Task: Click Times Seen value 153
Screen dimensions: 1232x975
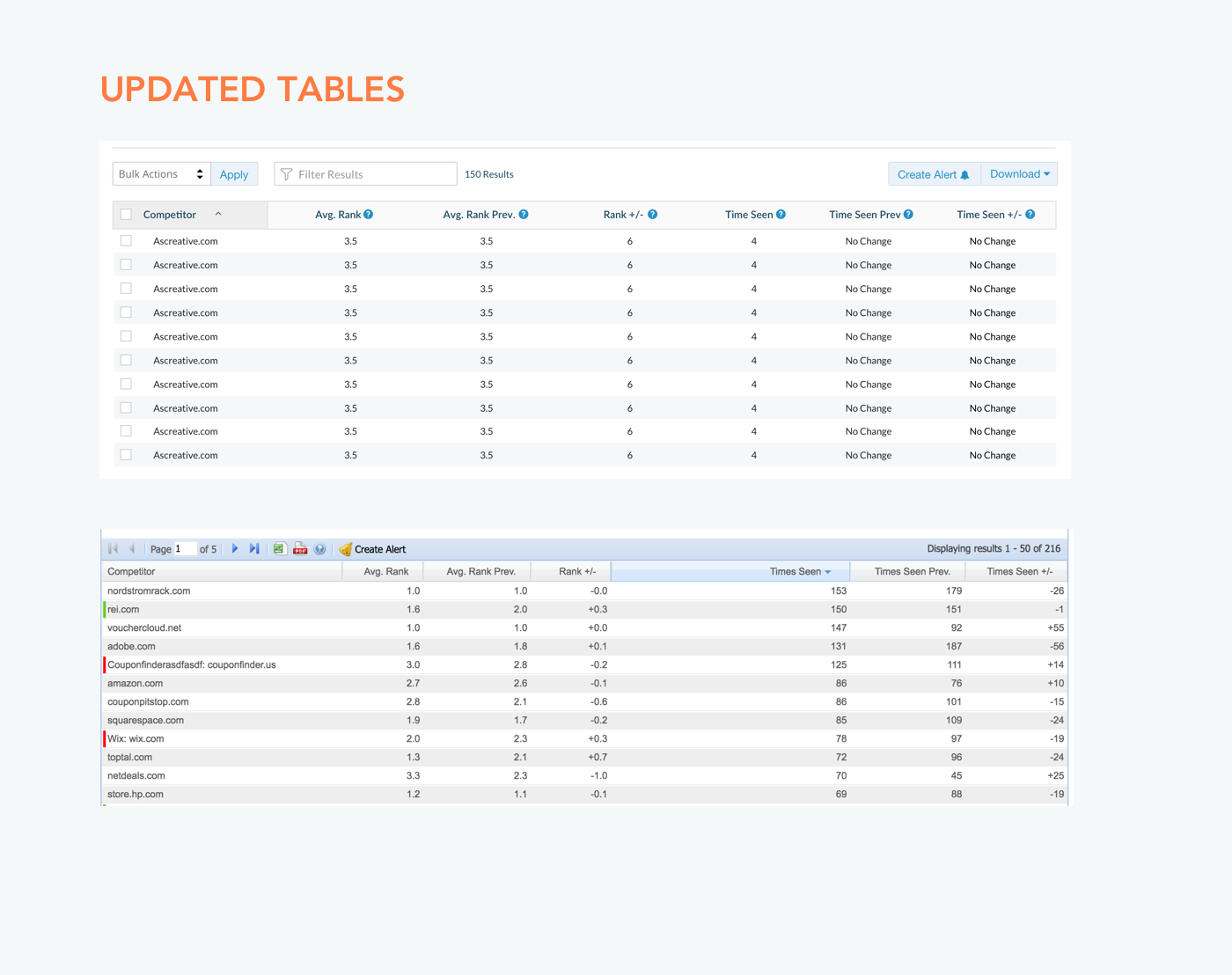Action: click(839, 590)
